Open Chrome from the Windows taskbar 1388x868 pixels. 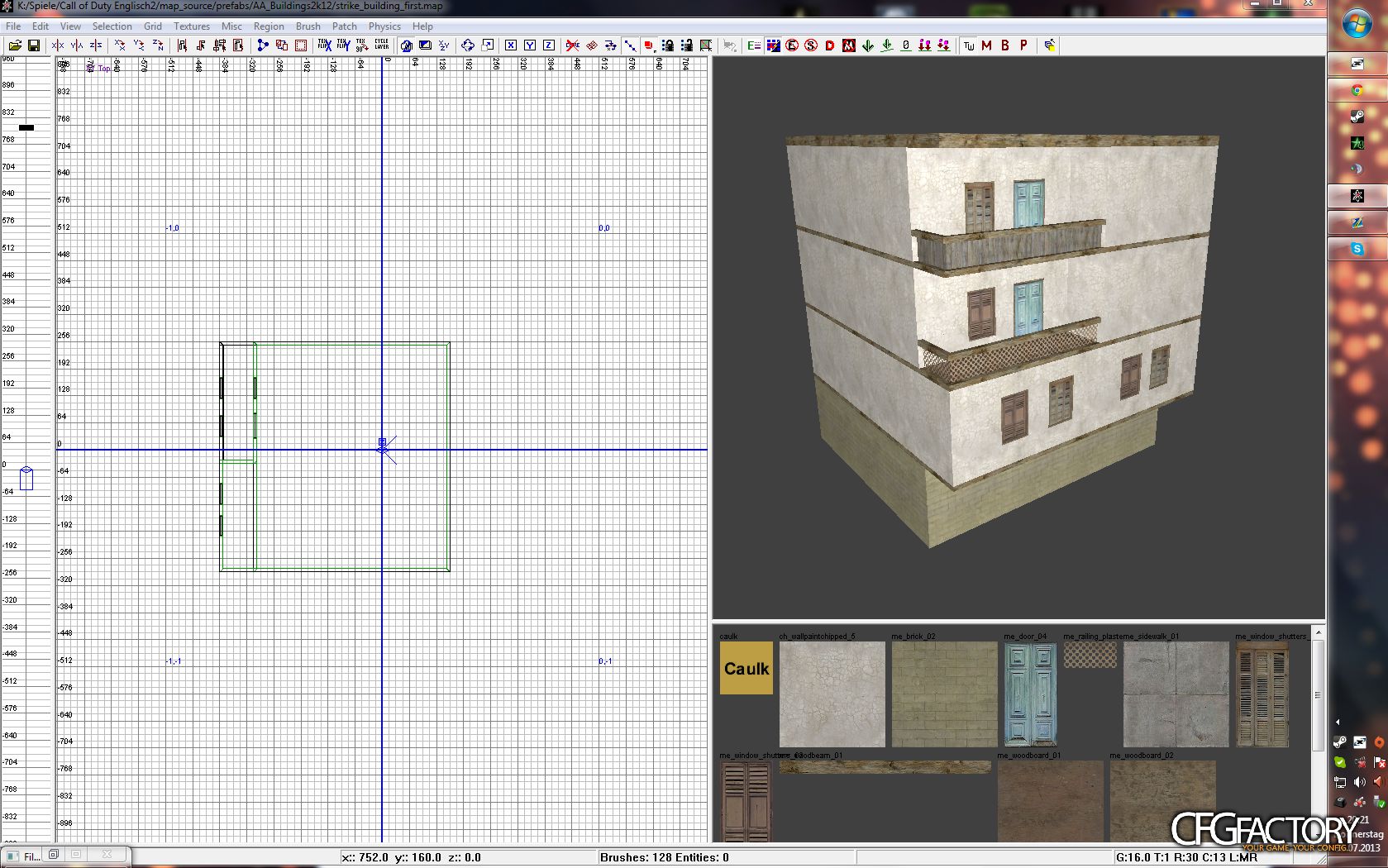[1357, 90]
